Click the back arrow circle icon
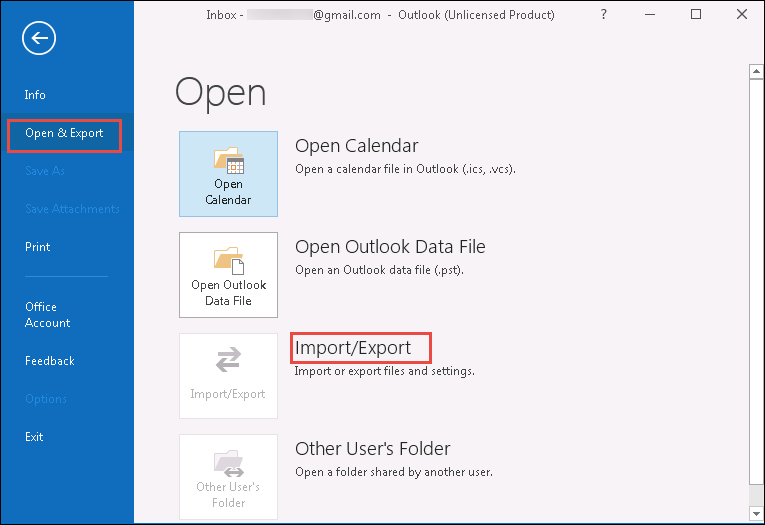Viewport: 765px width, 525px height. pos(39,39)
